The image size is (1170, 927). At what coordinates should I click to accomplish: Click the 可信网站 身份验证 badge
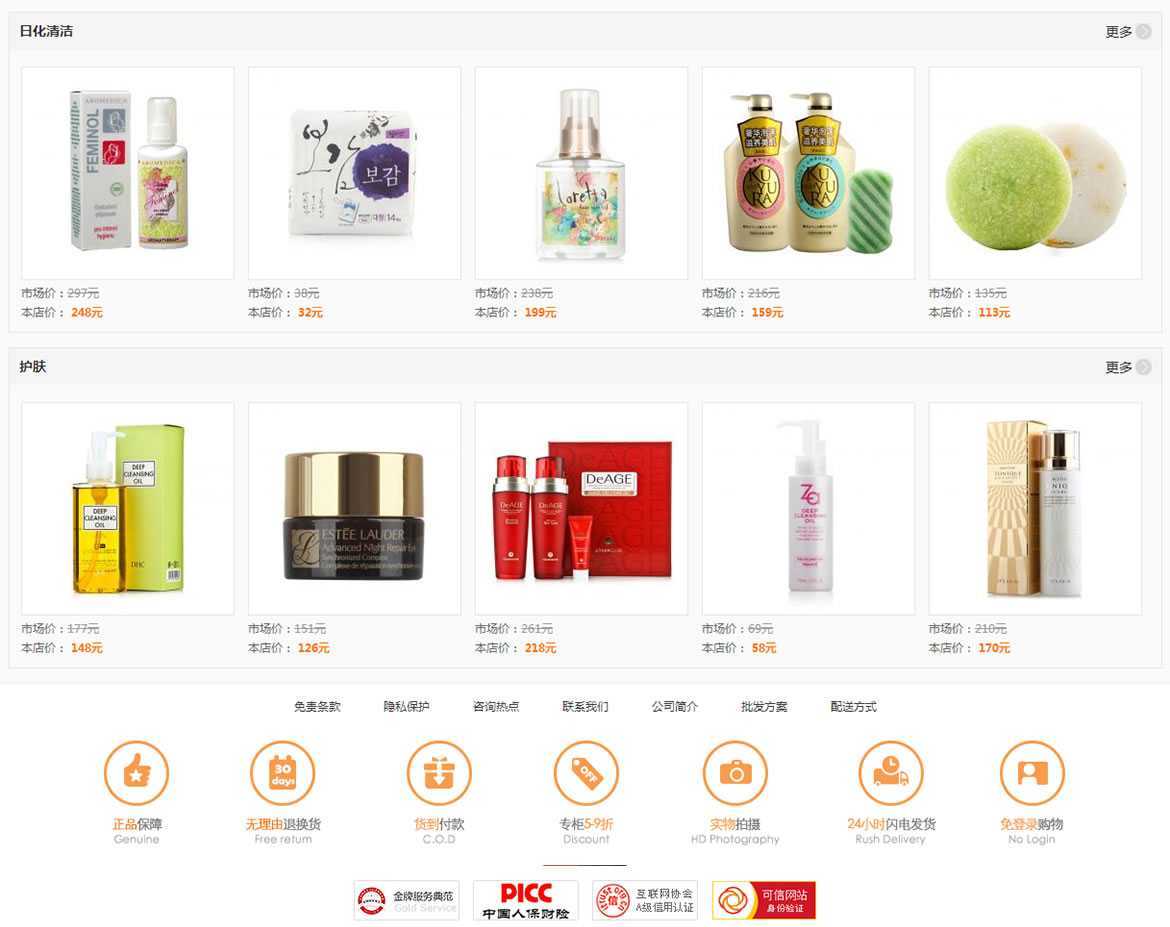click(764, 900)
